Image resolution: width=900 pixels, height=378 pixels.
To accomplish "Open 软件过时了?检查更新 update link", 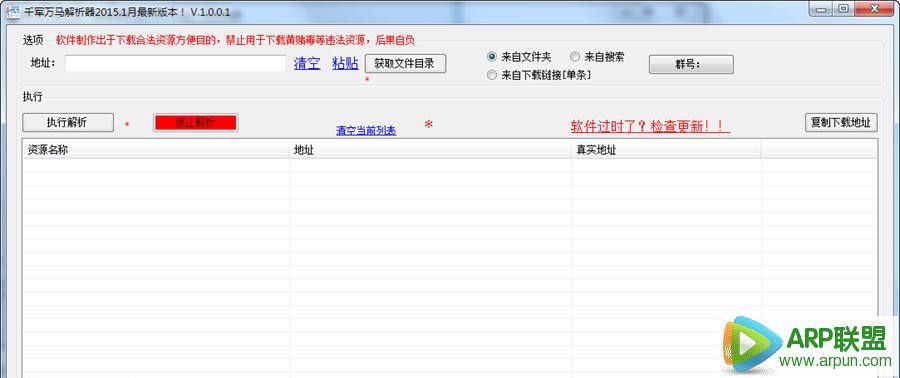I will tap(650, 126).
